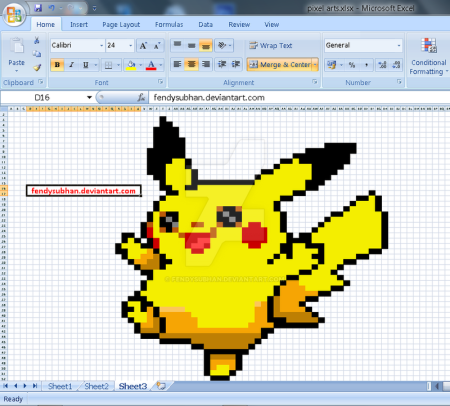Open the Calibri font name dropdown
This screenshot has height=406, width=450.
point(102,45)
